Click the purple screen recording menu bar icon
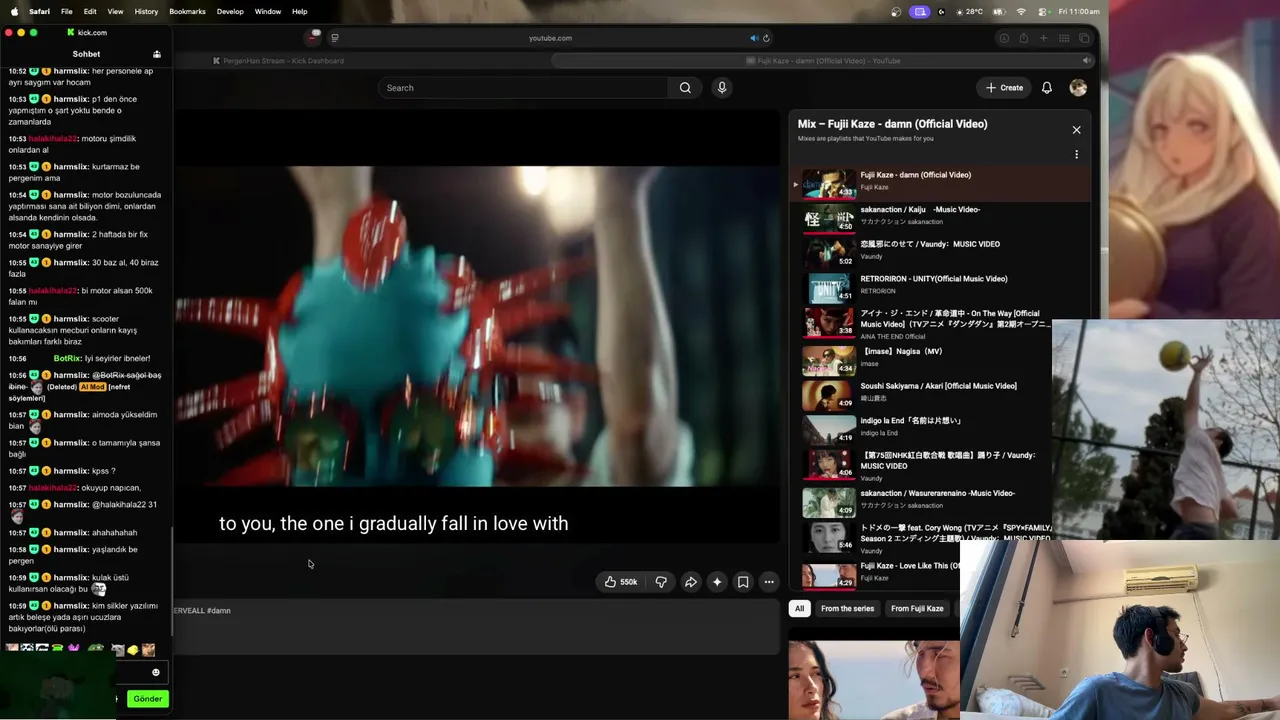This screenshot has height=720, width=1280. tap(920, 11)
